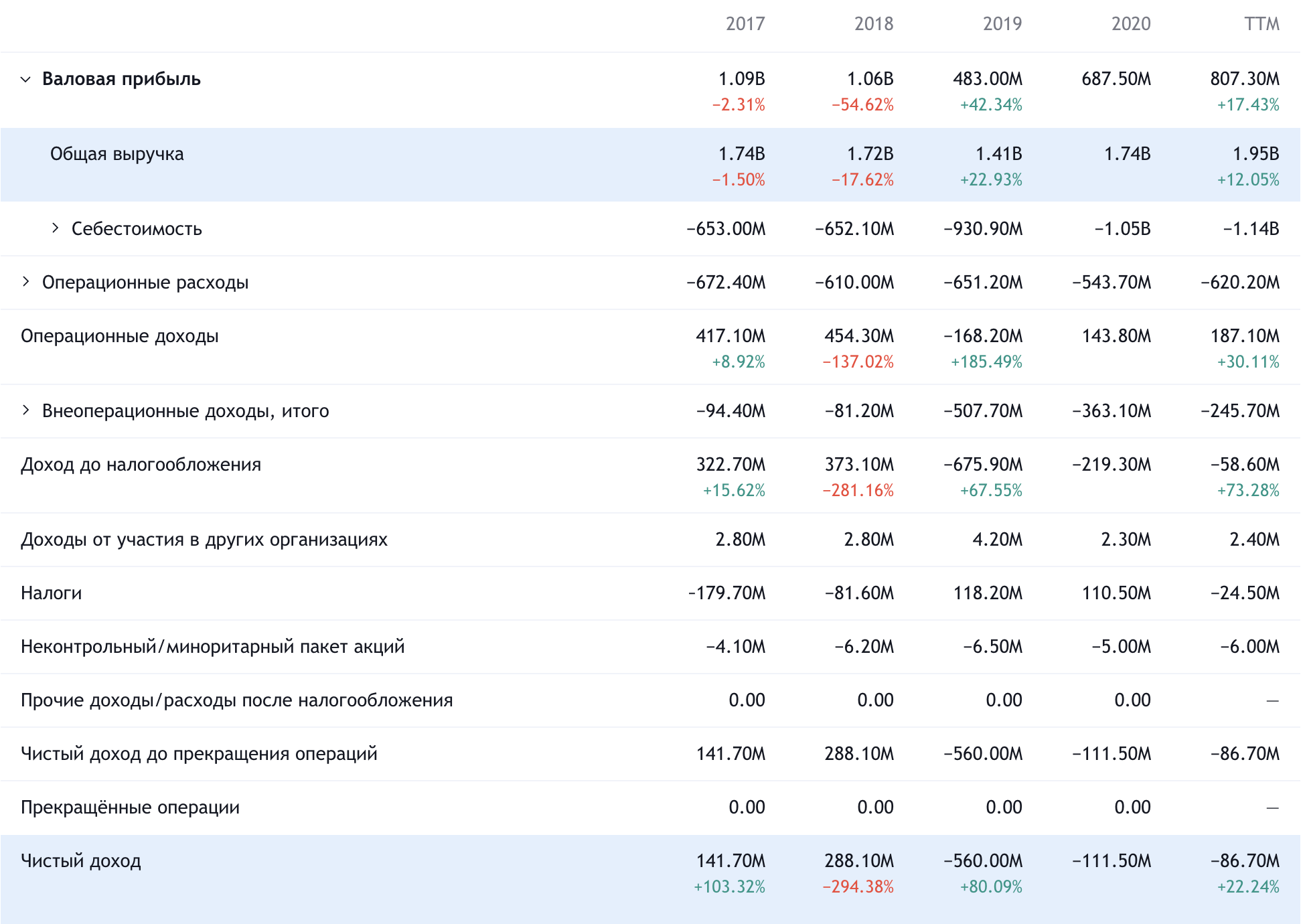
Task: Click revenue TTM value 1.95B
Action: (x=1256, y=154)
